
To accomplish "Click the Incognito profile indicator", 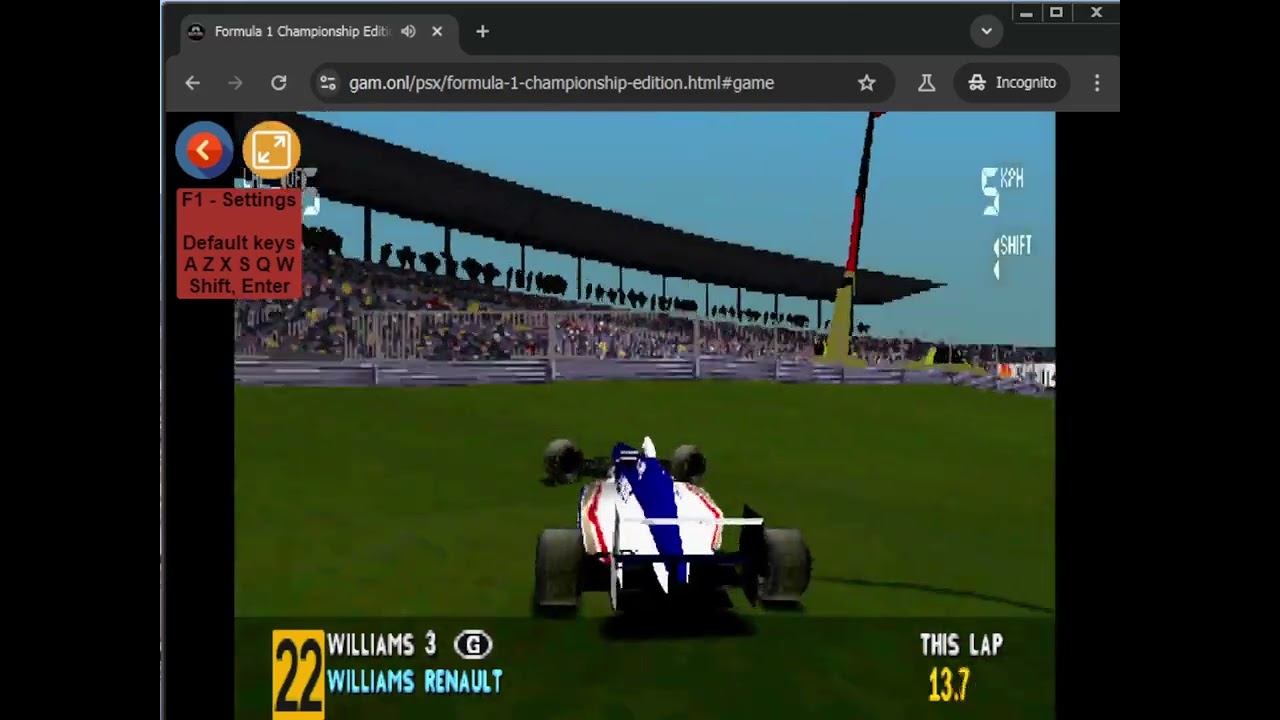I will [1012, 83].
